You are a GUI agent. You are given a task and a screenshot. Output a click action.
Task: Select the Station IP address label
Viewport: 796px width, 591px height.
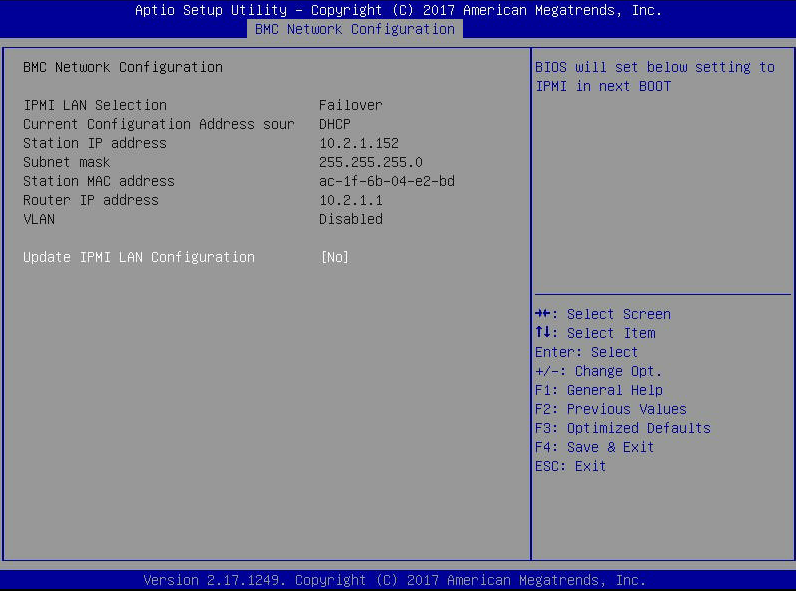[95, 143]
